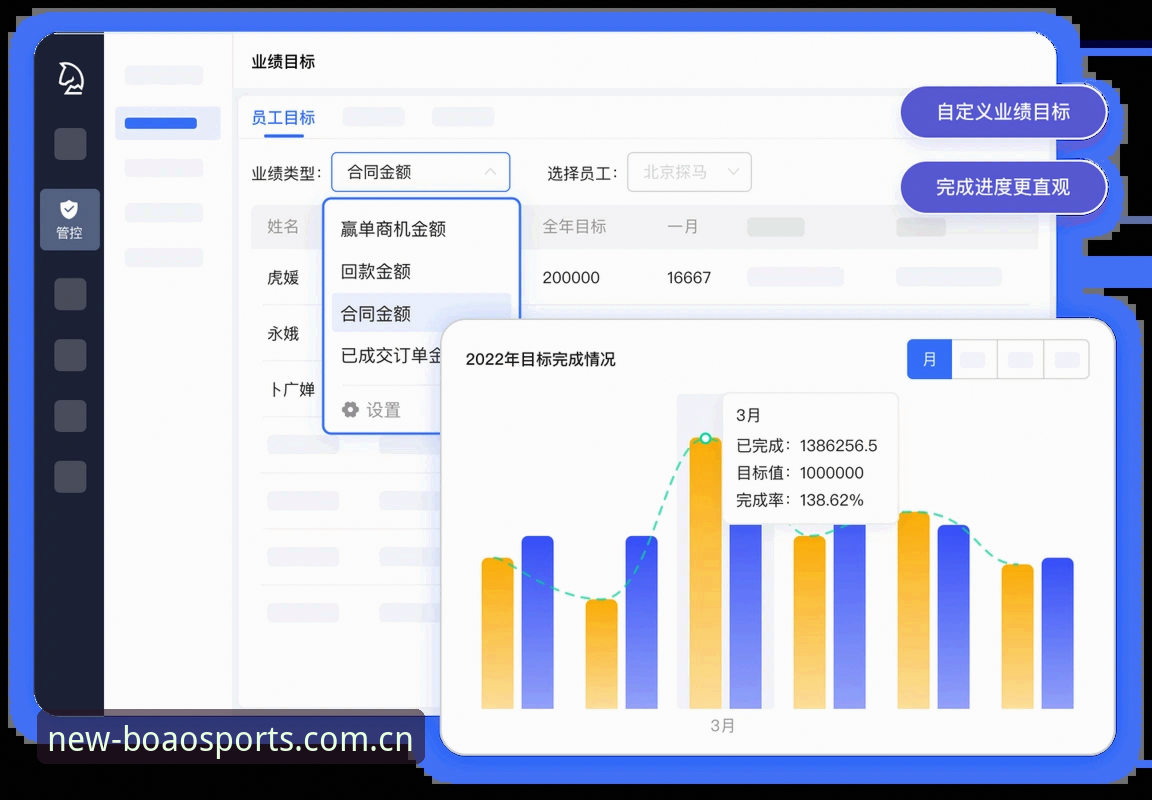Click the orange 3月 completed bar
The image size is (1152, 800).
pyautogui.click(x=705, y=574)
